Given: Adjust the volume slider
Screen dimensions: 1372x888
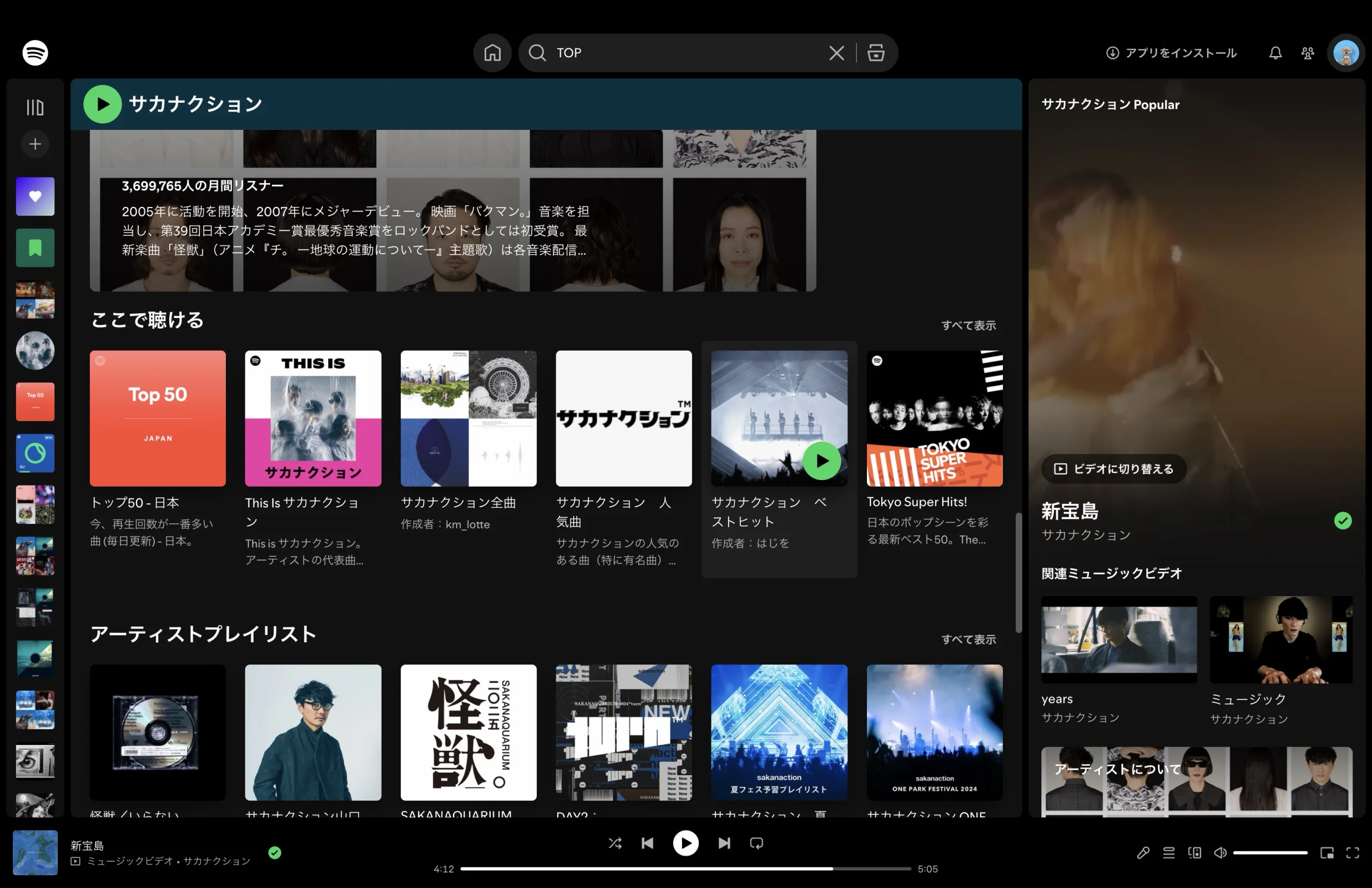Looking at the screenshot, I should coord(1270,853).
